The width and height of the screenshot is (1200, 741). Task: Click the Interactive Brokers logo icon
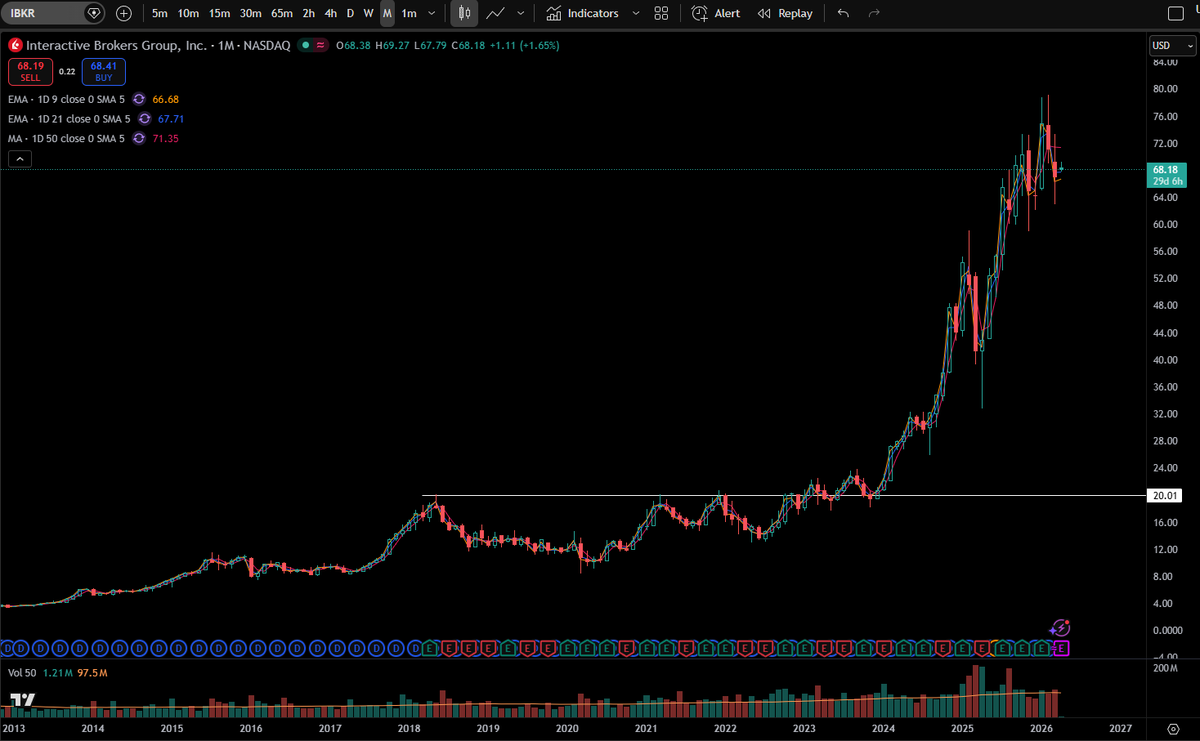[14, 46]
